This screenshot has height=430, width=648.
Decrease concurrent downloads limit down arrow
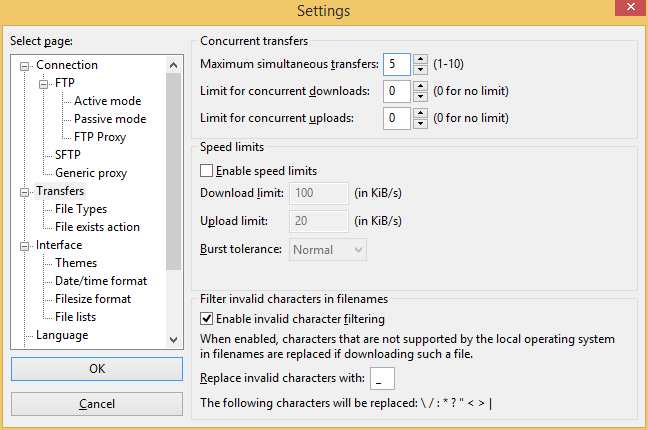[420, 96]
